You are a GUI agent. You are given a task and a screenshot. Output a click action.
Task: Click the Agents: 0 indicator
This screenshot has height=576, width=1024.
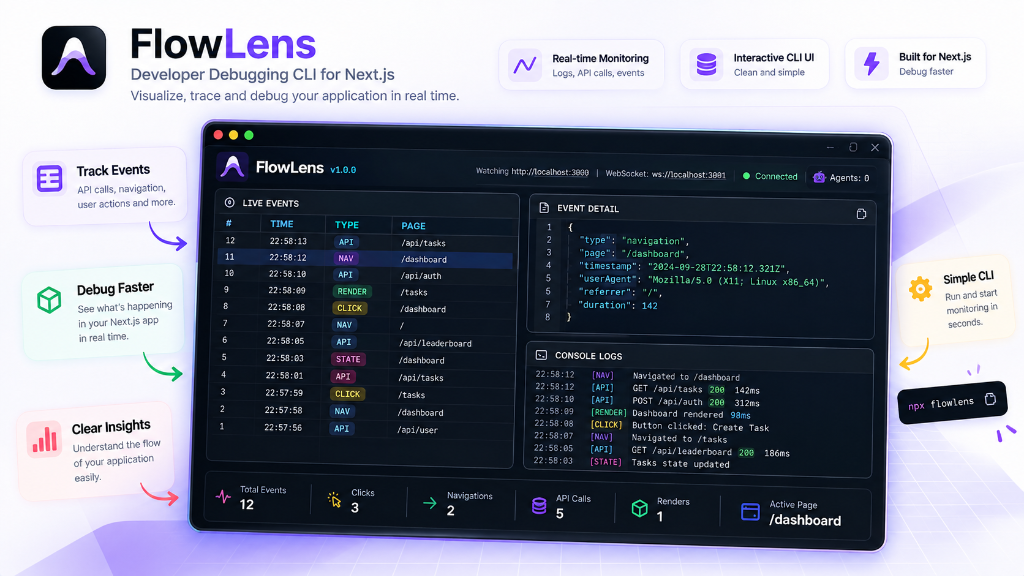click(x=842, y=178)
